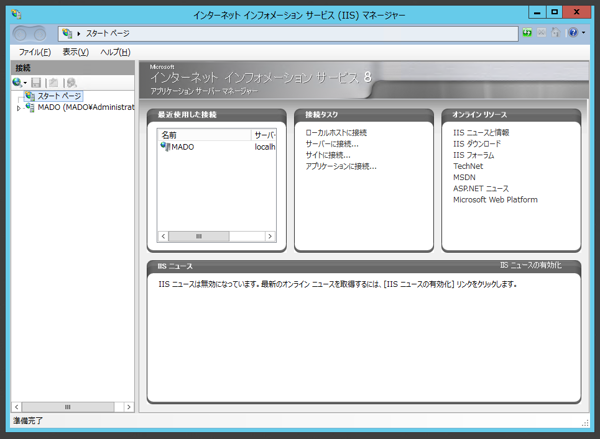Open the 表示(V) menu
This screenshot has width=600, height=439.
[76, 52]
